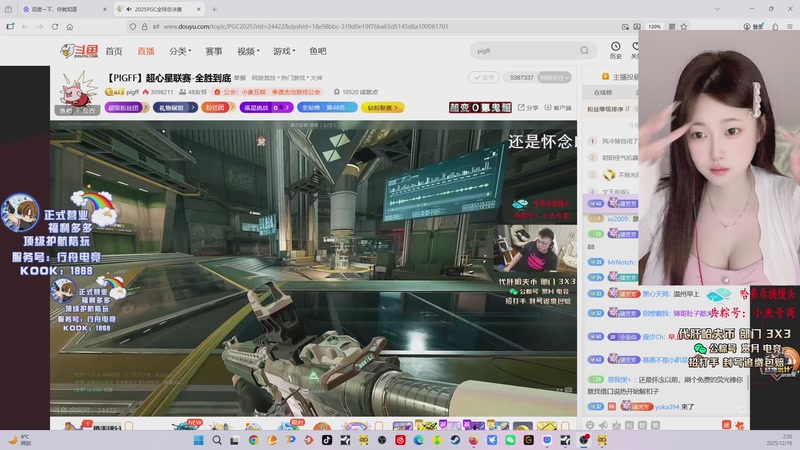This screenshot has width=800, height=450.
Task: Expand the 特别关注 dropdown button
Action: (x=555, y=78)
